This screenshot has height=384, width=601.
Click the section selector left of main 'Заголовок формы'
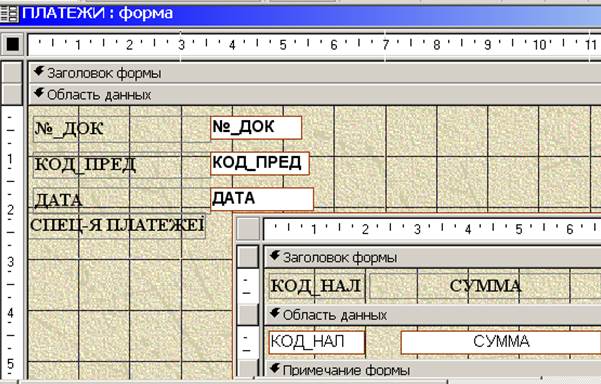(x=12, y=73)
